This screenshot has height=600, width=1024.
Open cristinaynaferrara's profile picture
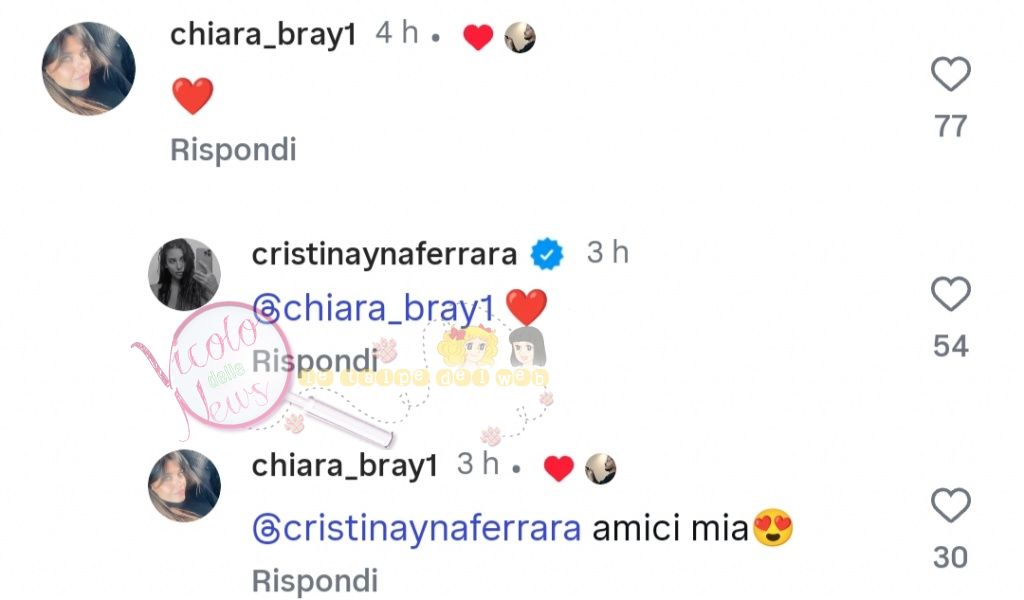click(184, 274)
